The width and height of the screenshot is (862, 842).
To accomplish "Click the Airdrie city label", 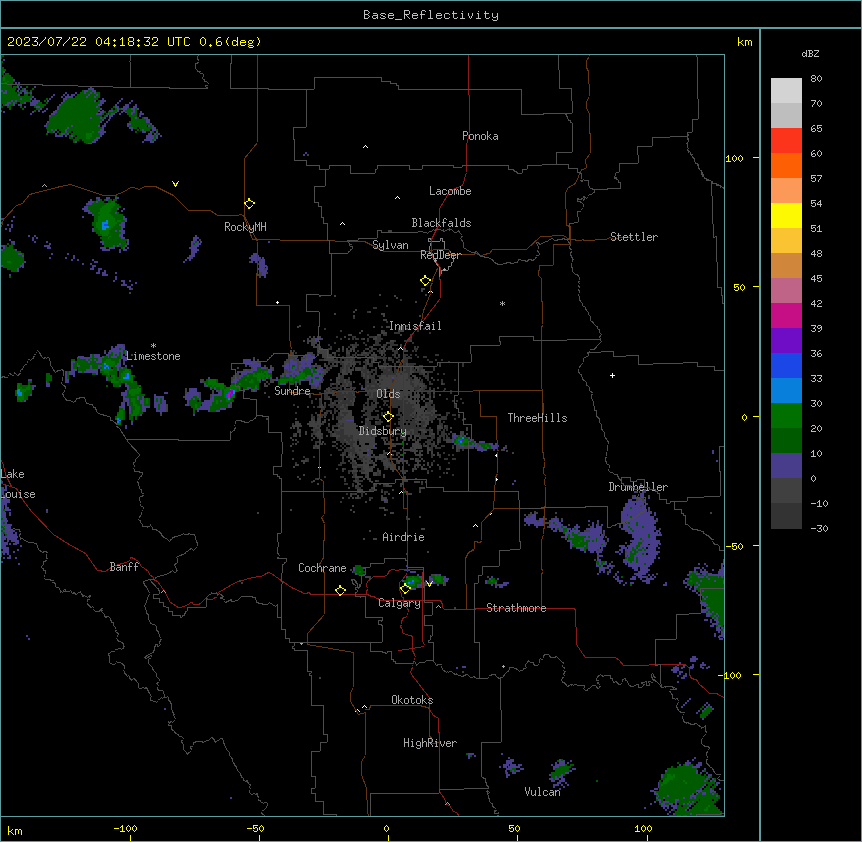I will [404, 537].
